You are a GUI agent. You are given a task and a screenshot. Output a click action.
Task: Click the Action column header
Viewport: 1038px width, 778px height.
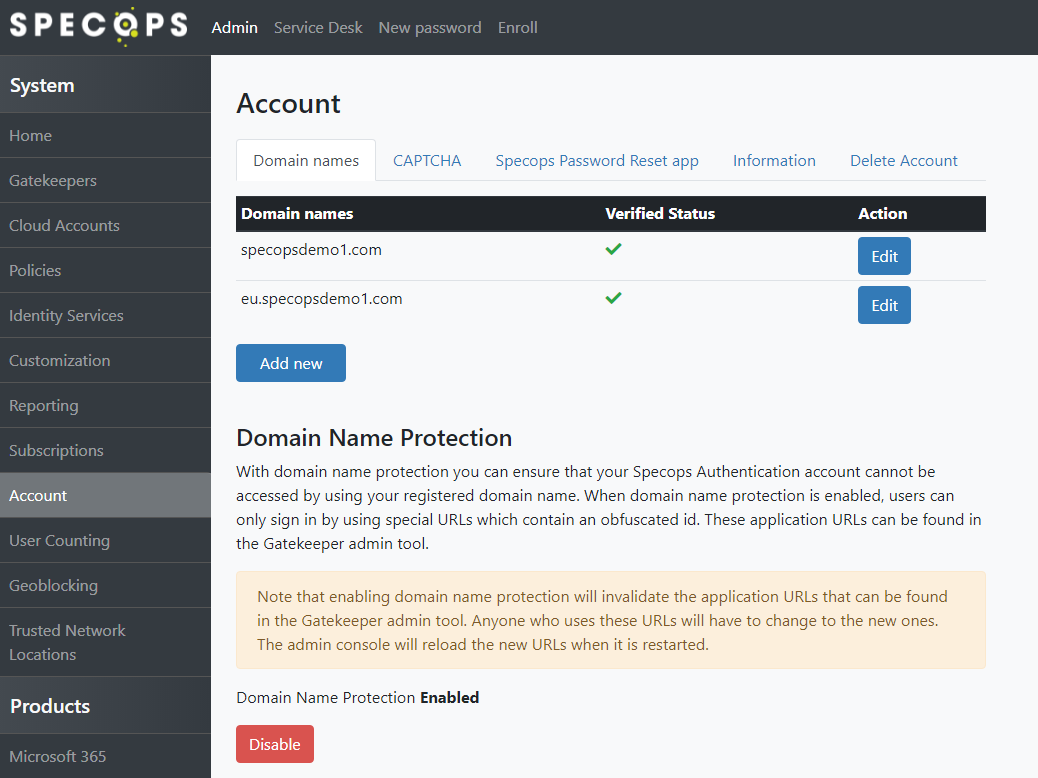tap(882, 213)
